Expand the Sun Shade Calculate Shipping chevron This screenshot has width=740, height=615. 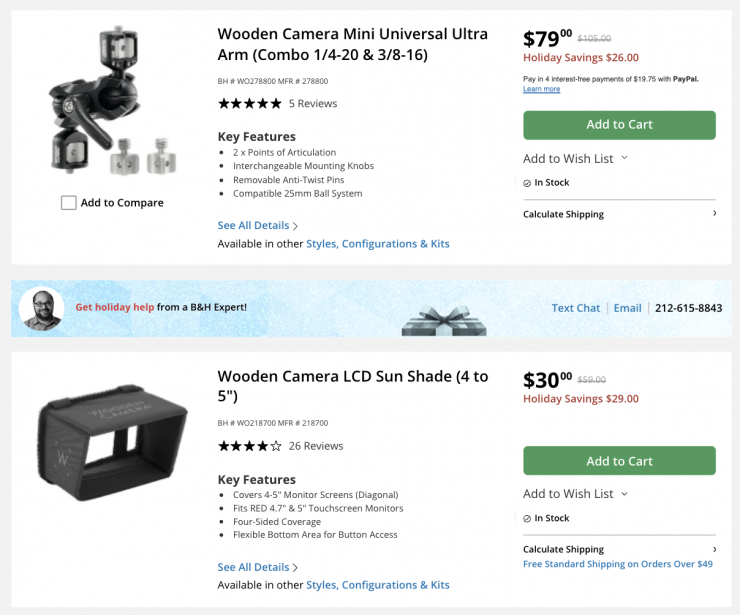714,549
